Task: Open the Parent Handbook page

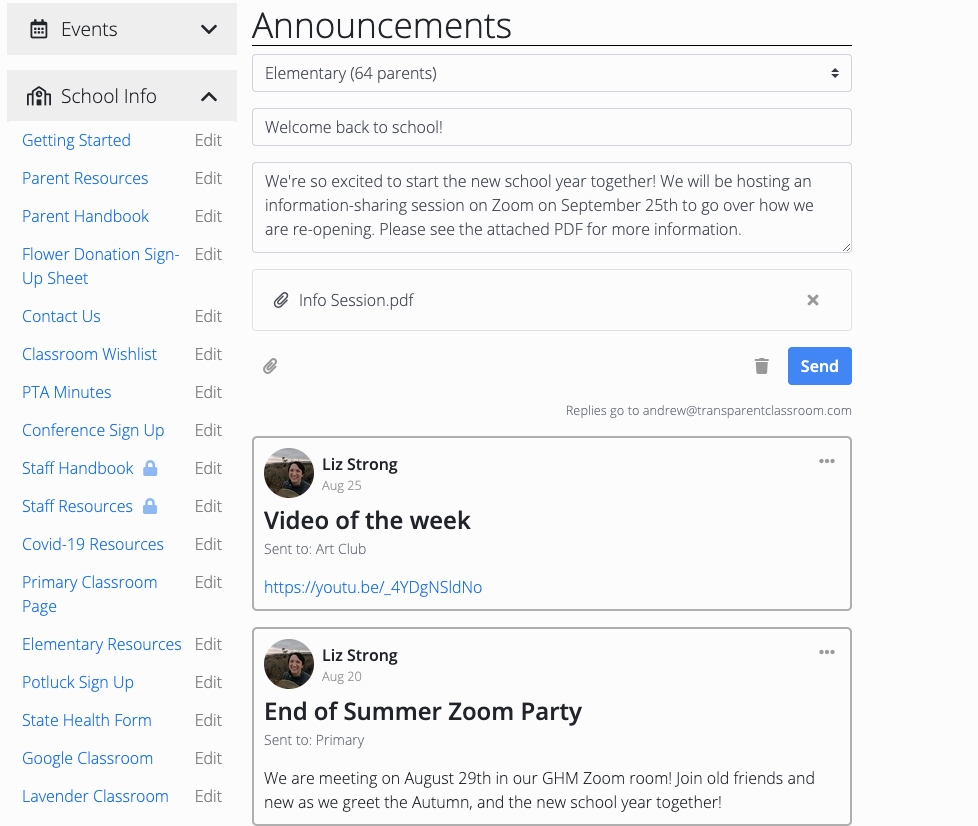Action: click(x=85, y=216)
